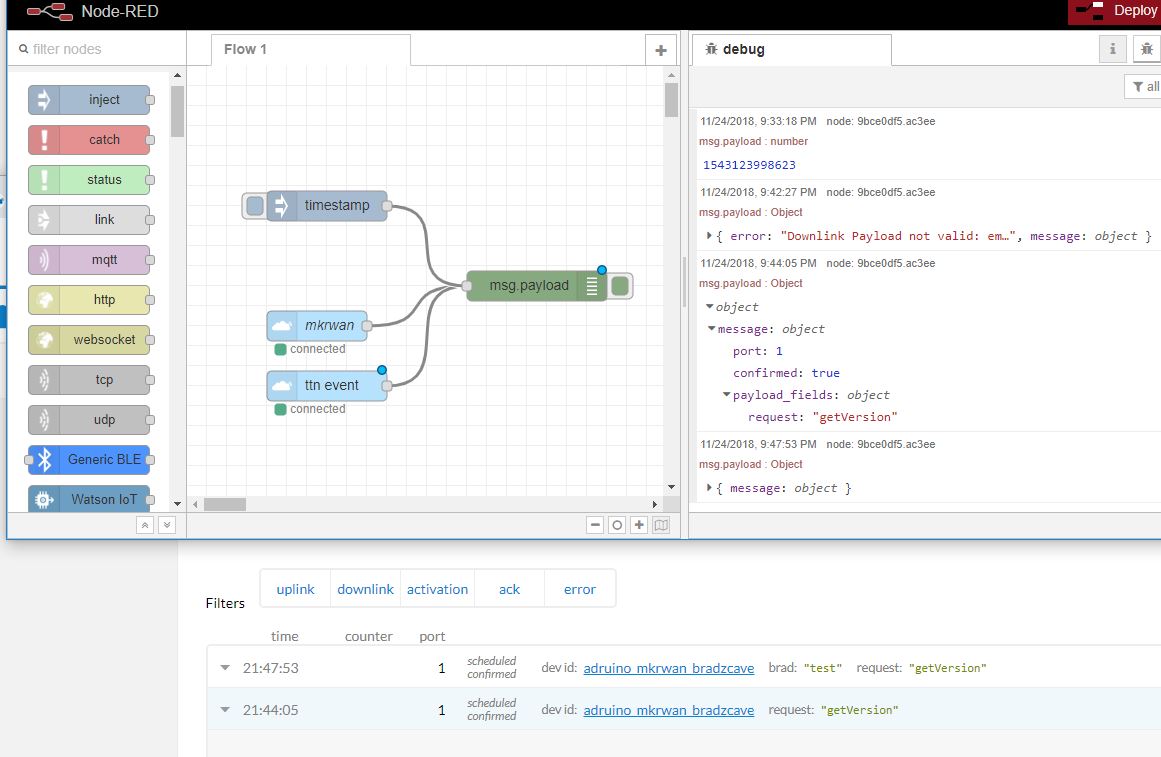This screenshot has width=1161, height=757.
Task: Click the 1543123998623 payload value
Action: point(749,165)
